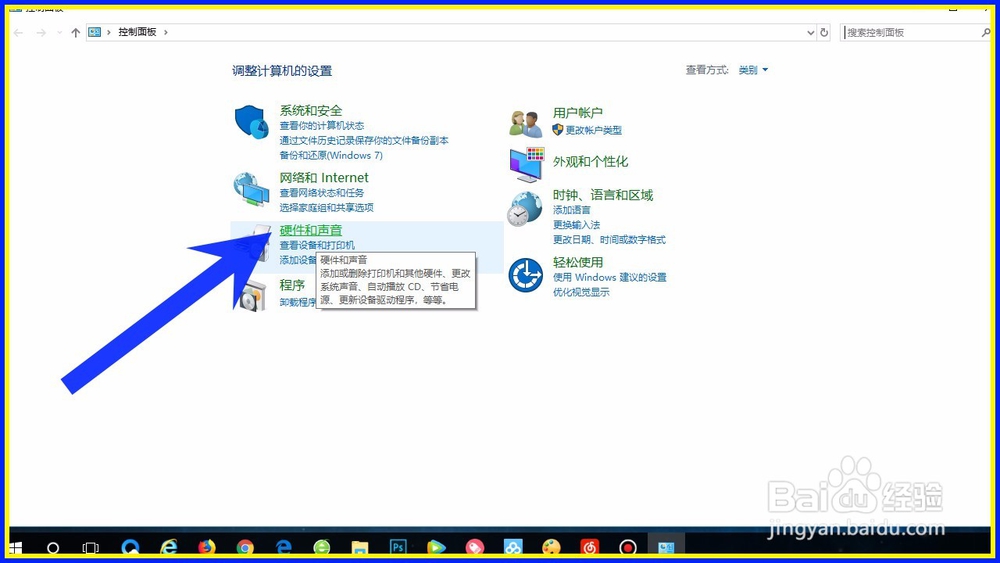Click the 程序 disc box icon
The width and height of the screenshot is (1000, 563).
coord(253,296)
